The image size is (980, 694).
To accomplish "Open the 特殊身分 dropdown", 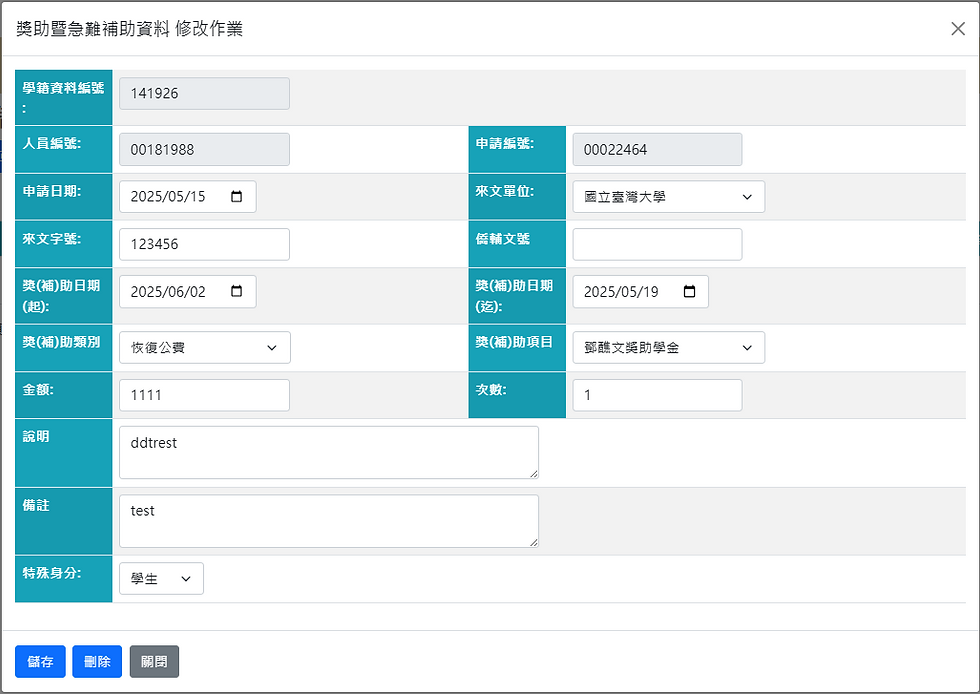I will coord(161,579).
